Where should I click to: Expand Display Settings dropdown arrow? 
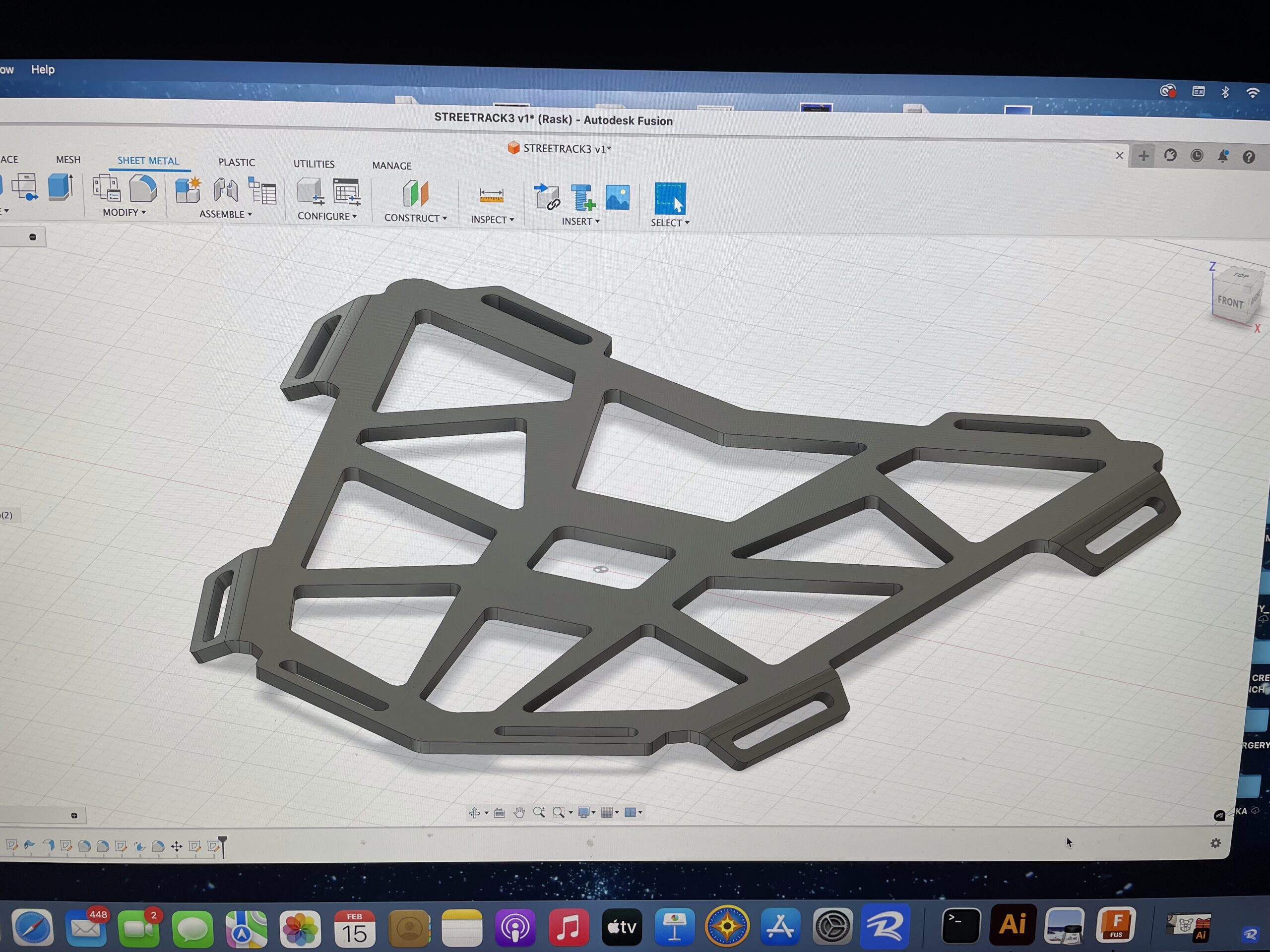click(594, 813)
